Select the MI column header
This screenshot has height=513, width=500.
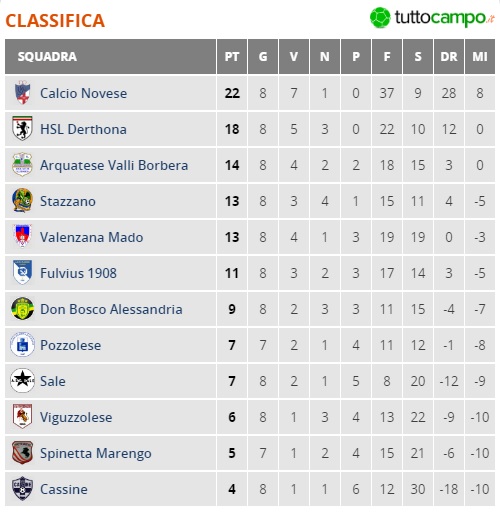(480, 56)
